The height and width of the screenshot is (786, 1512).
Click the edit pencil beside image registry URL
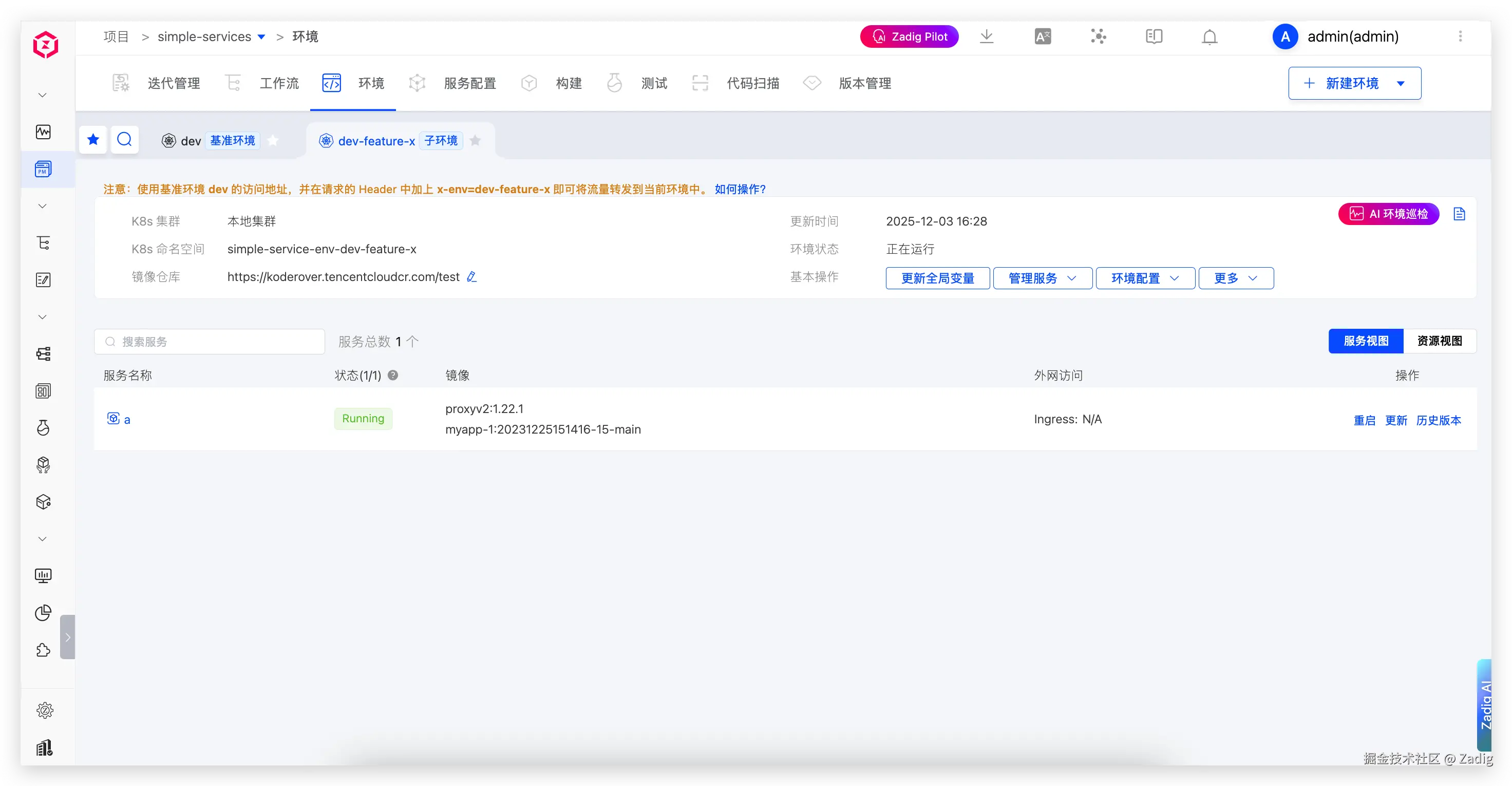pos(471,276)
